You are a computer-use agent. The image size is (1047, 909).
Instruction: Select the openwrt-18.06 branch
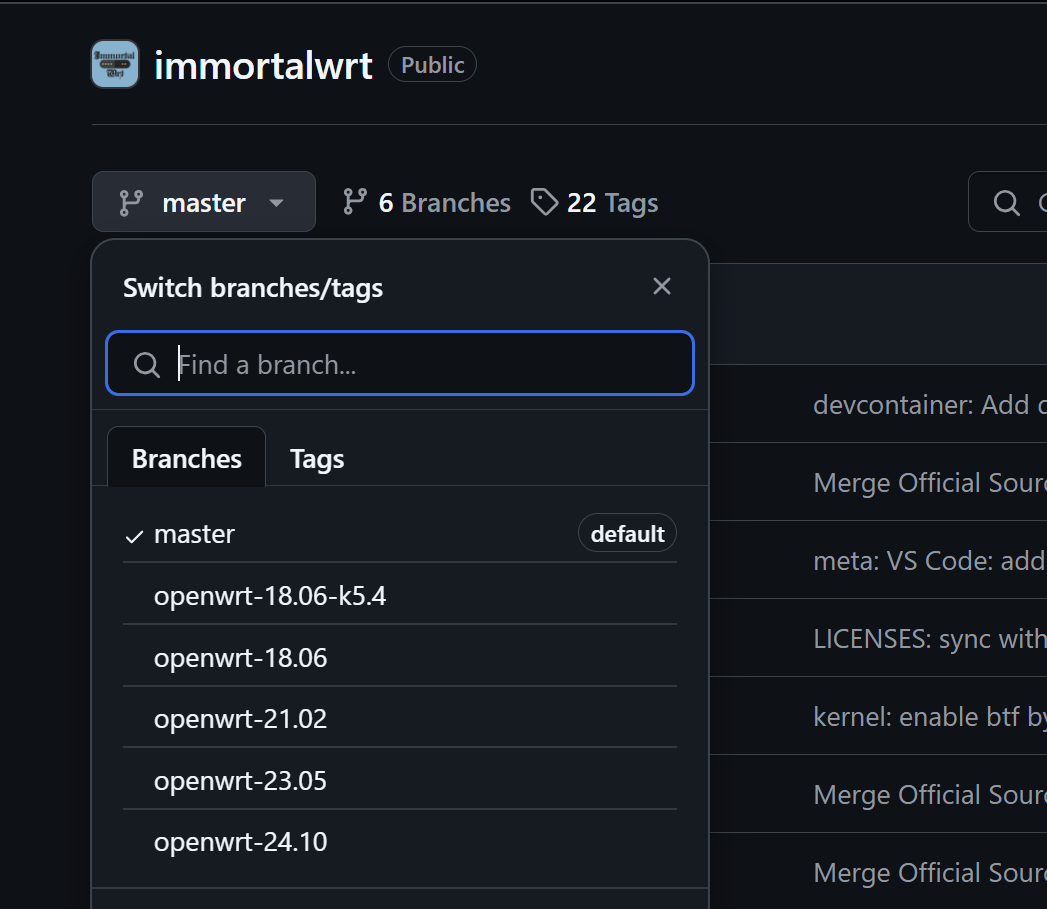[x=400, y=658]
